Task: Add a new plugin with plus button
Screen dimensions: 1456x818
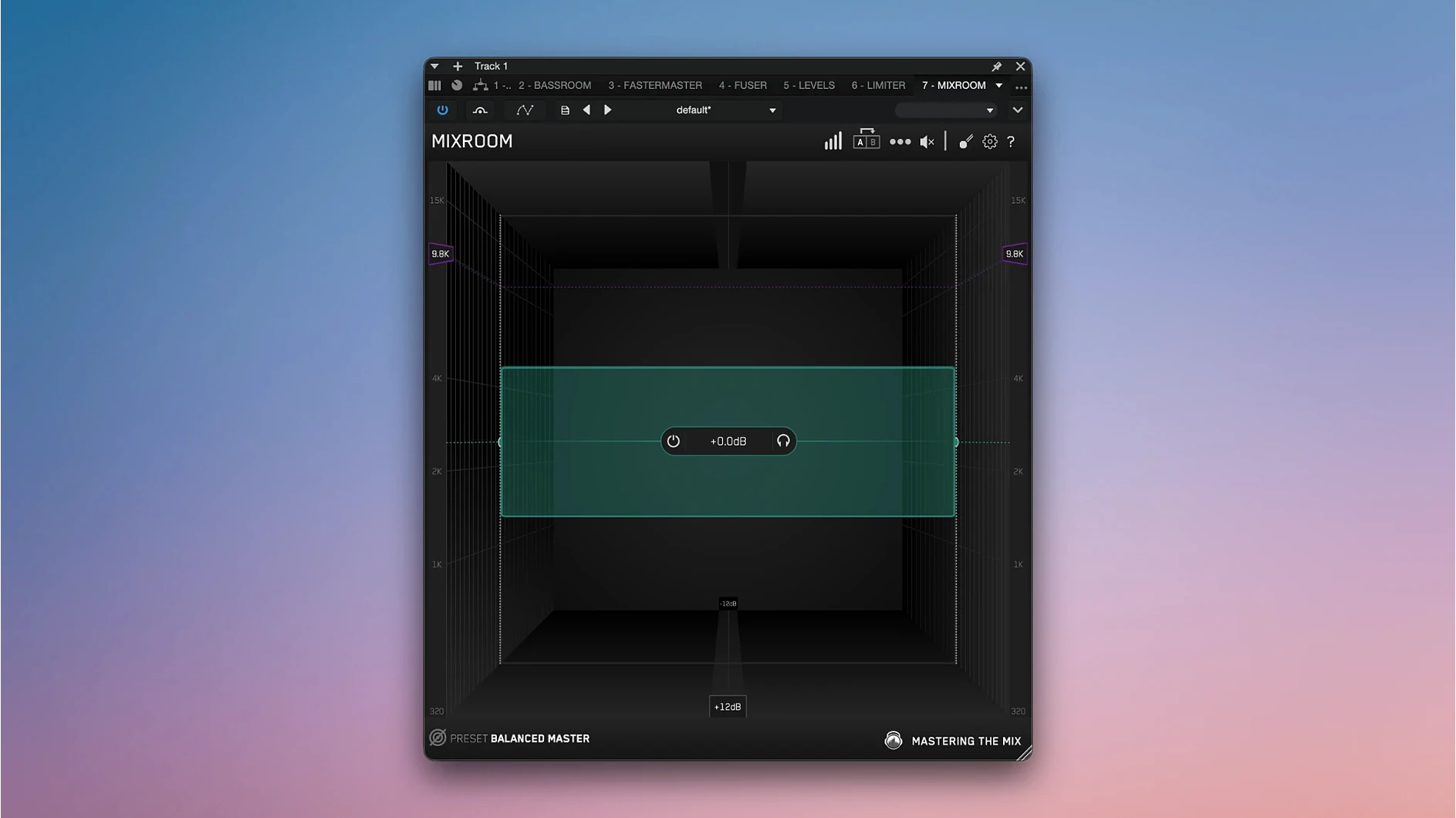Action: 458,66
